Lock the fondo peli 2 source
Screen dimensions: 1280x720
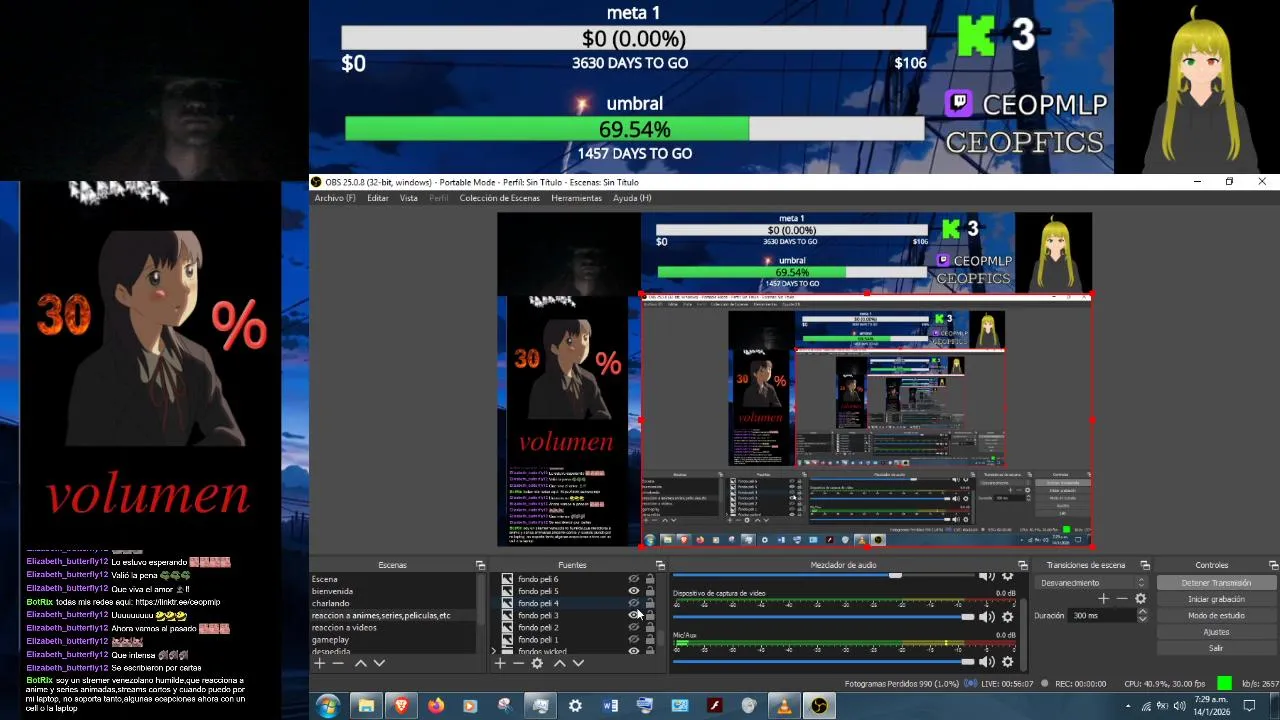click(650, 627)
